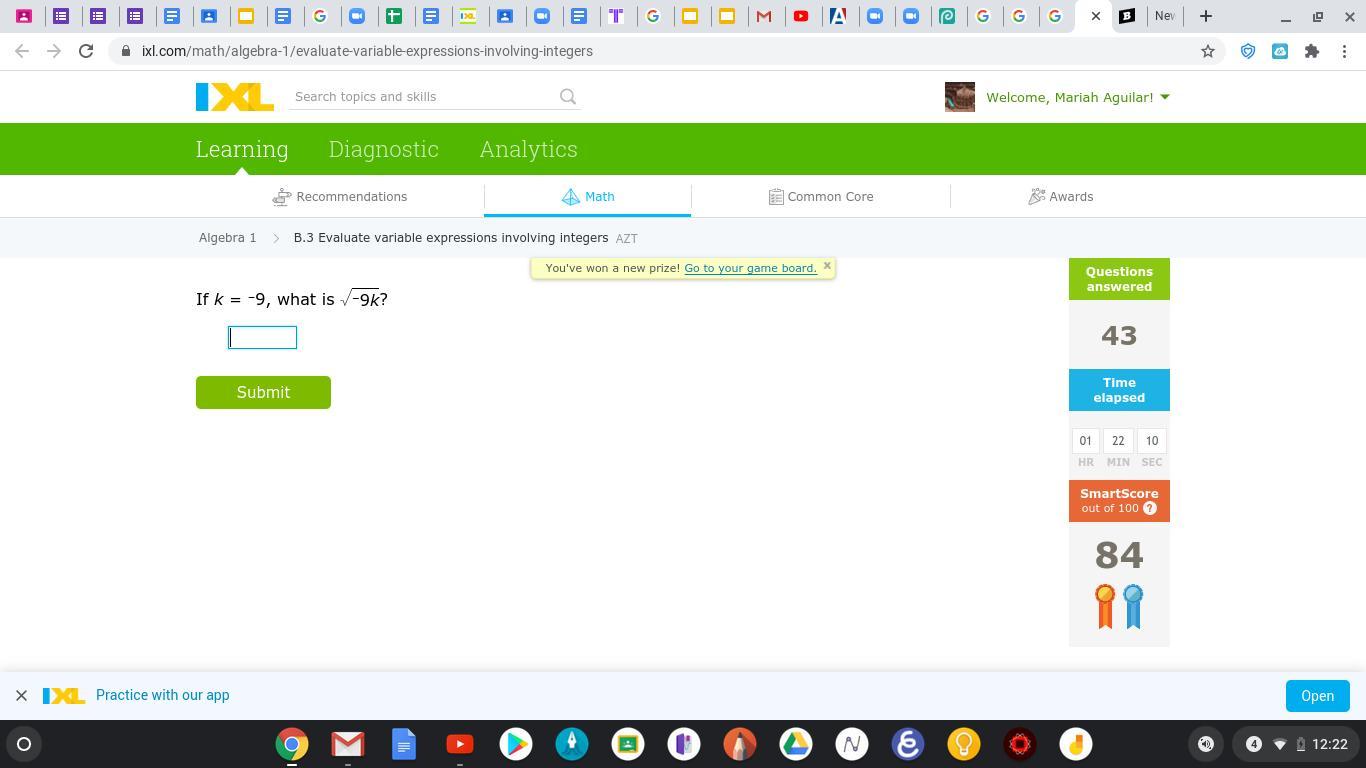Open the Welcome, Mariah Aguilar account menu
Image resolution: width=1366 pixels, height=768 pixels.
(1078, 97)
